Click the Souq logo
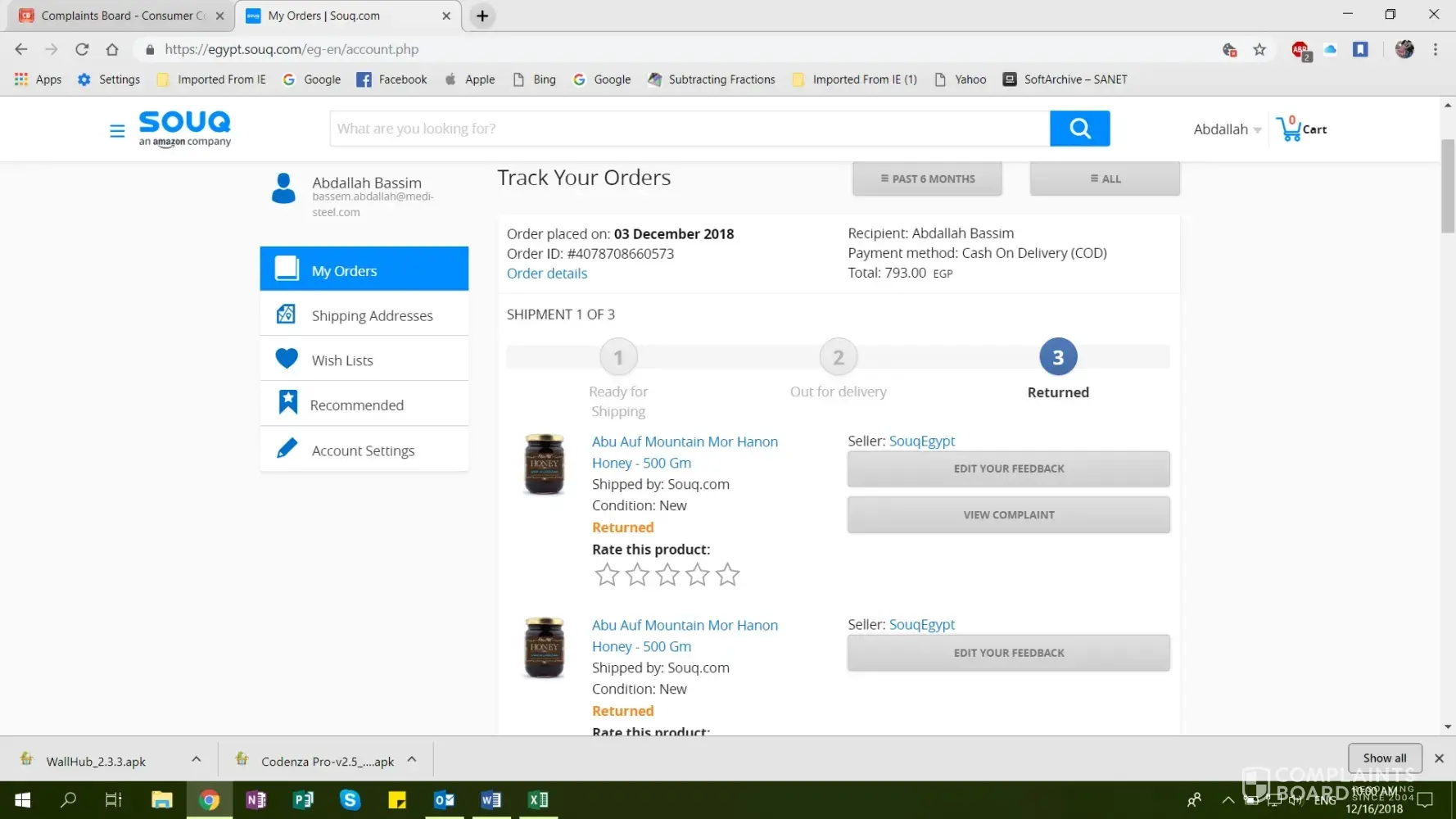The width and height of the screenshot is (1456, 819). click(x=185, y=128)
